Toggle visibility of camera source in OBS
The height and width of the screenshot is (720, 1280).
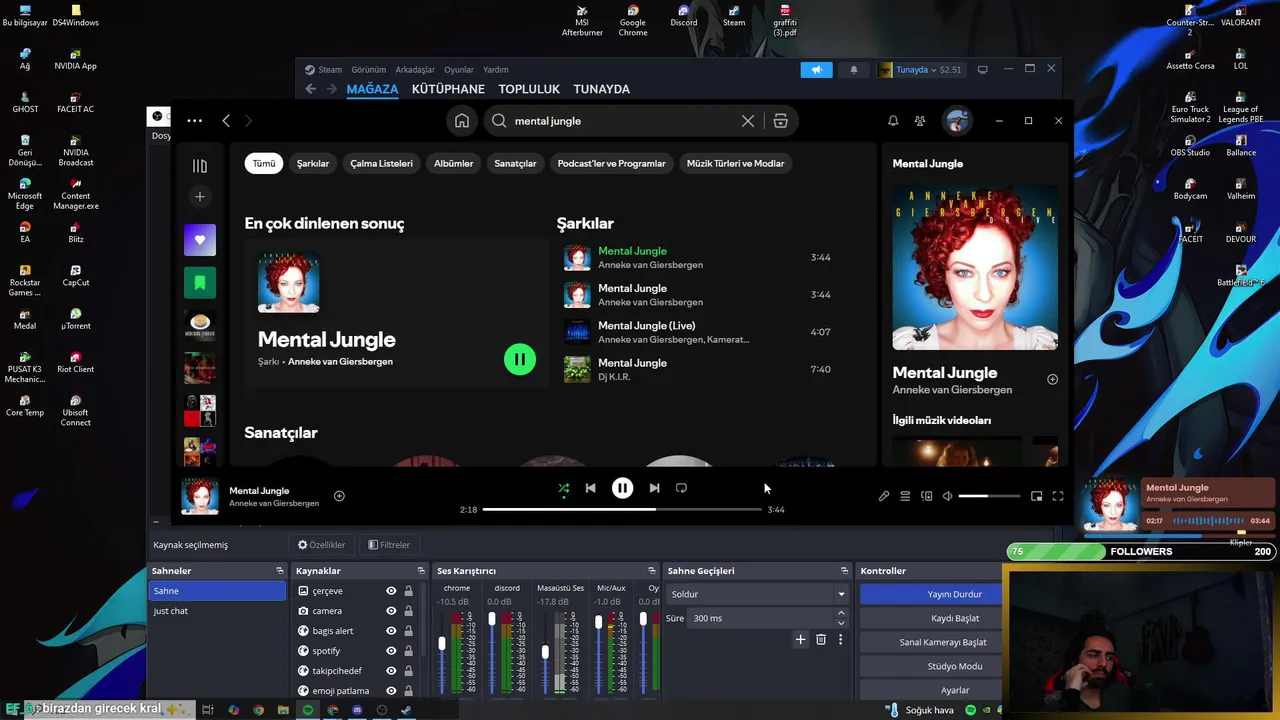[391, 611]
